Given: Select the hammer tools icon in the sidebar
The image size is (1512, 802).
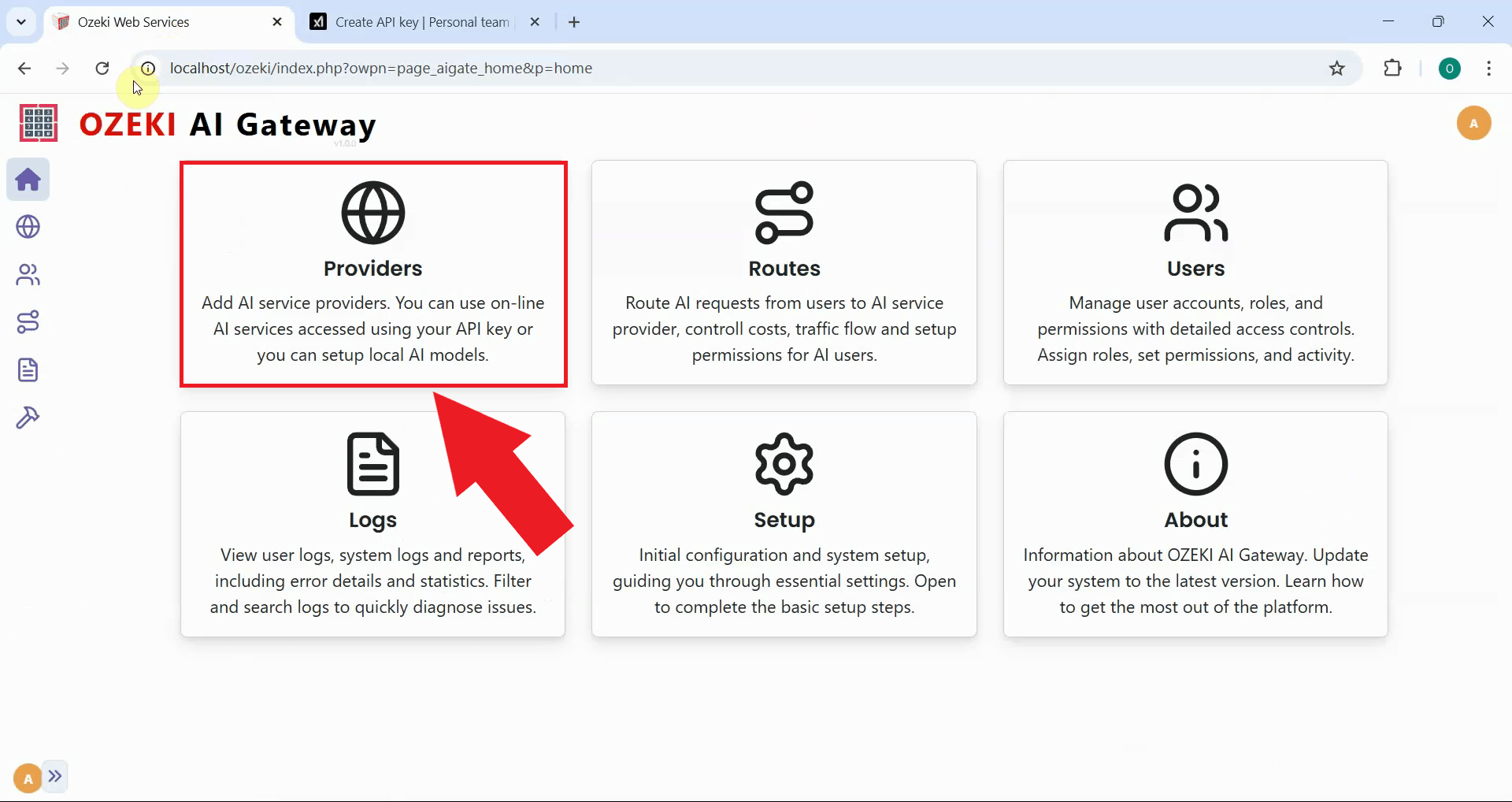Looking at the screenshot, I should click(28, 417).
